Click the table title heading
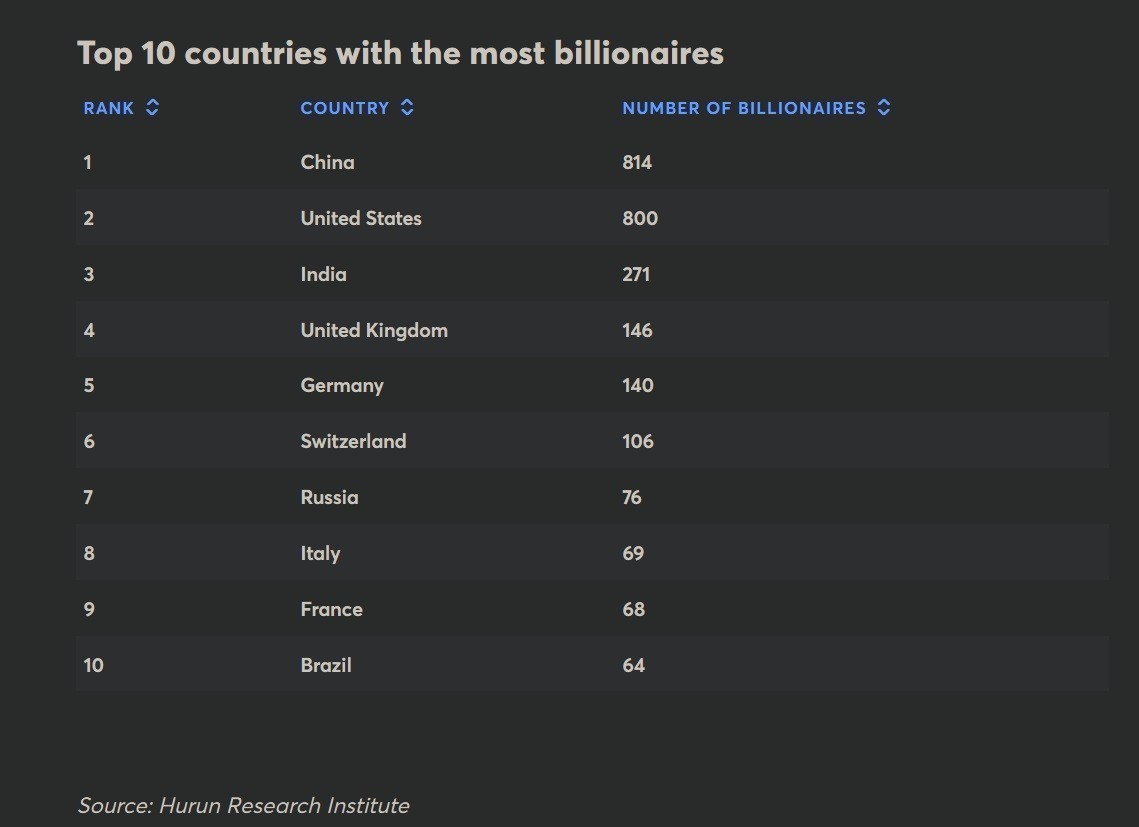 (x=400, y=53)
